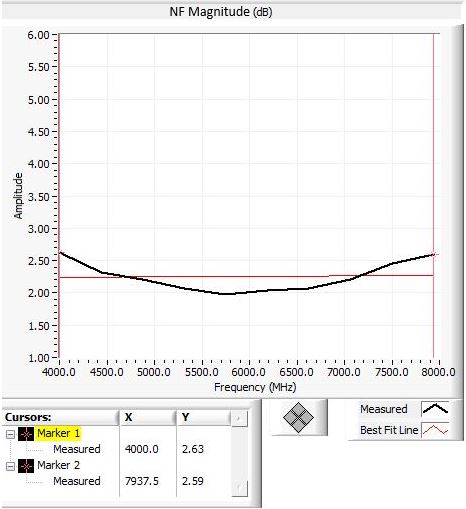Click the X column header
The height and width of the screenshot is (509, 466).
pyautogui.click(x=148, y=417)
